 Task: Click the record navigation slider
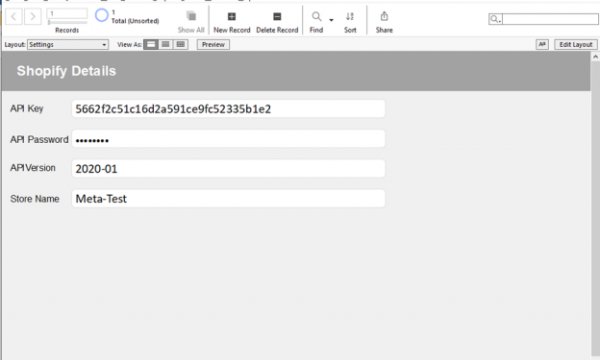(x=67, y=22)
